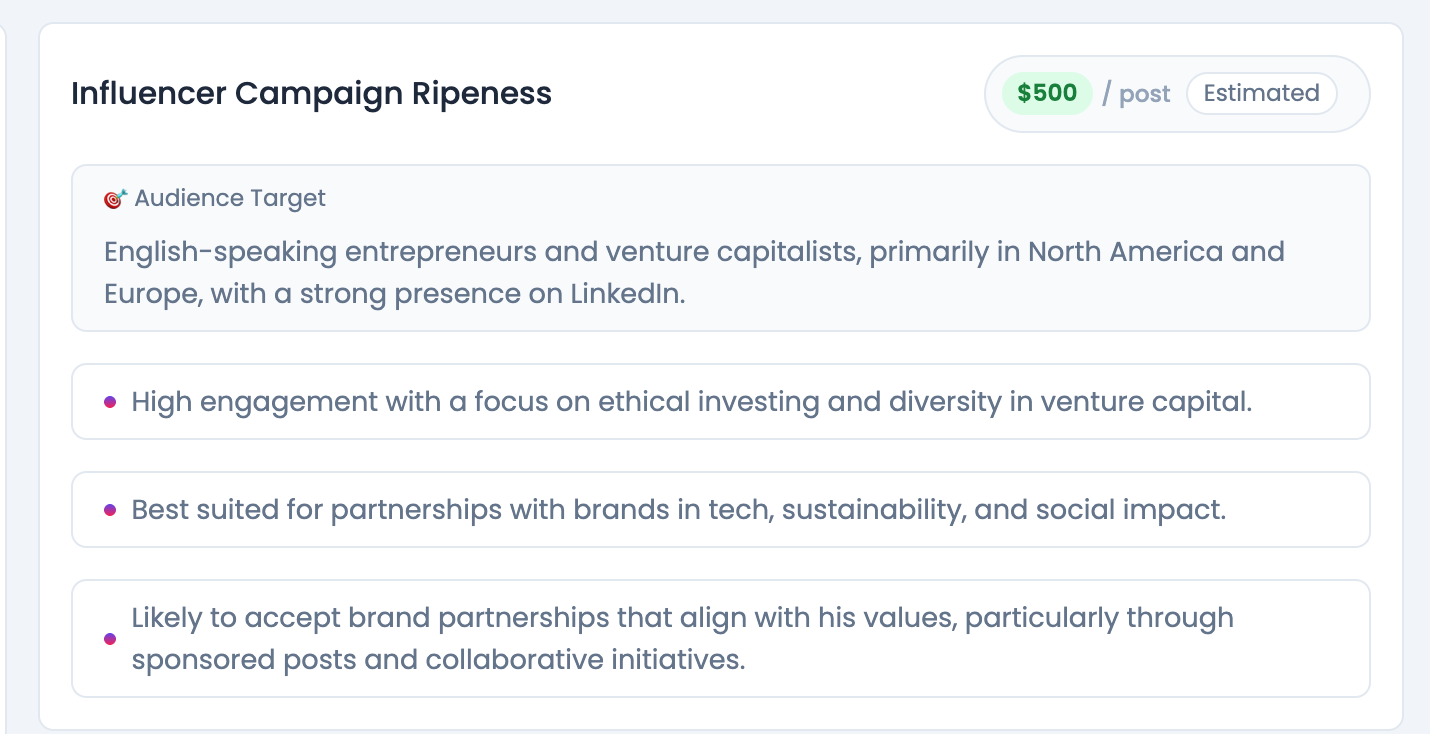Click the bullet dot beside "Best suited"
This screenshot has height=734, width=1430.
pyautogui.click(x=110, y=510)
